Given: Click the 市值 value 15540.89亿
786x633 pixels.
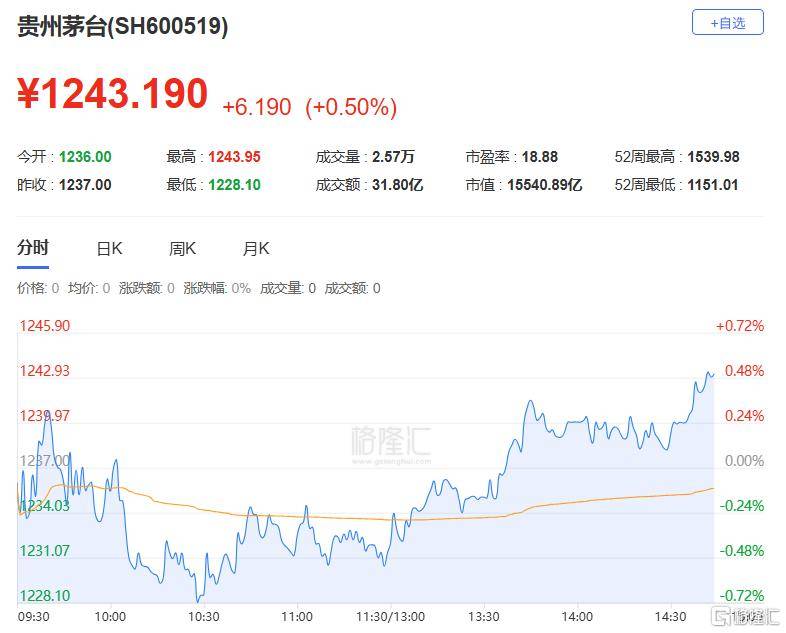Looking at the screenshot, I should [545, 185].
